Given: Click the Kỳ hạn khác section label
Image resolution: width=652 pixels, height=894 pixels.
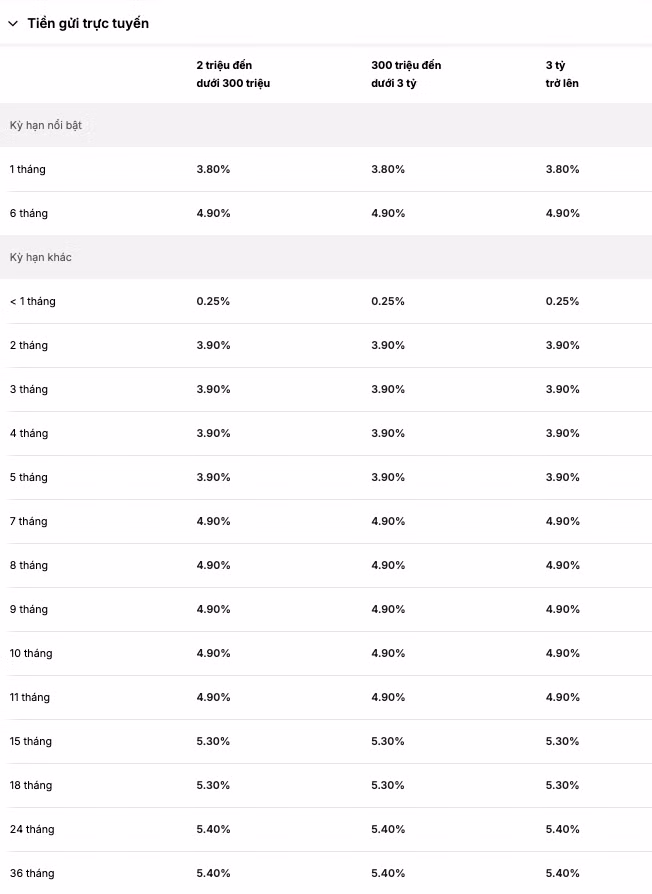Looking at the screenshot, I should point(41,257).
